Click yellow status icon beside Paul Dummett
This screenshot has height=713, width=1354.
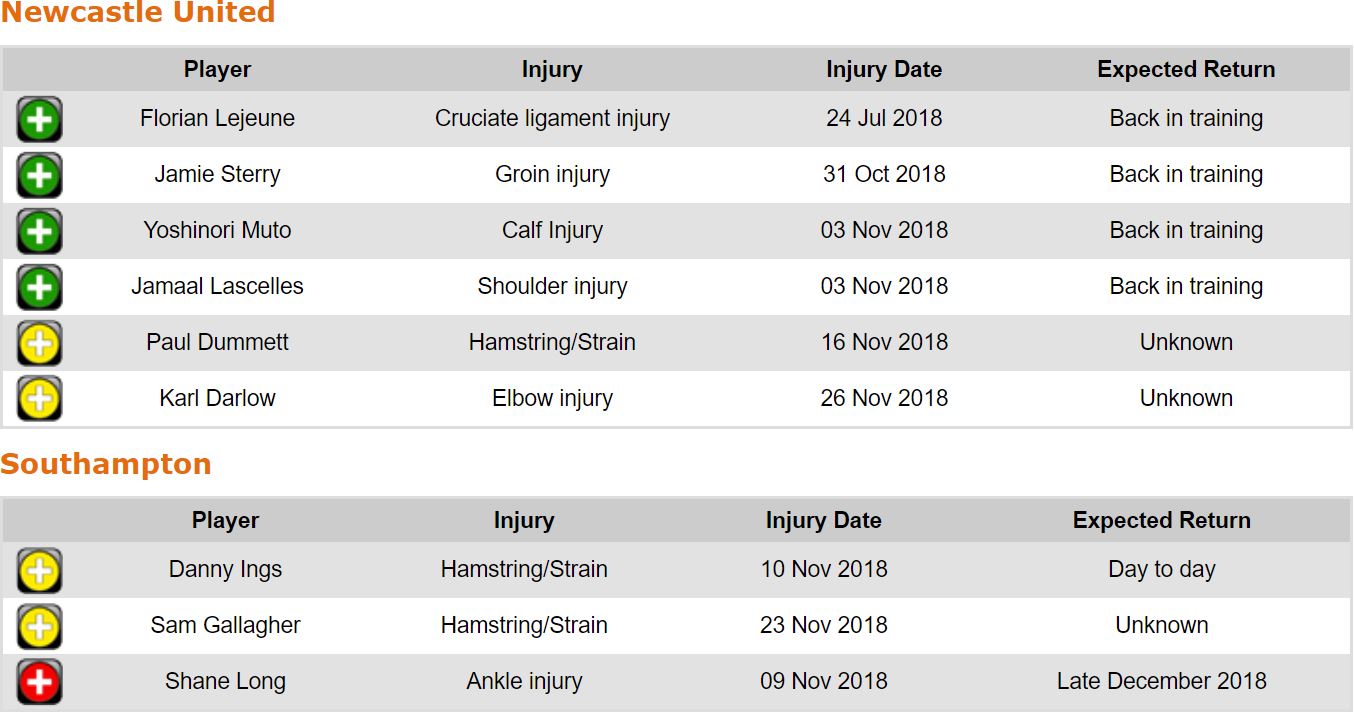(39, 344)
